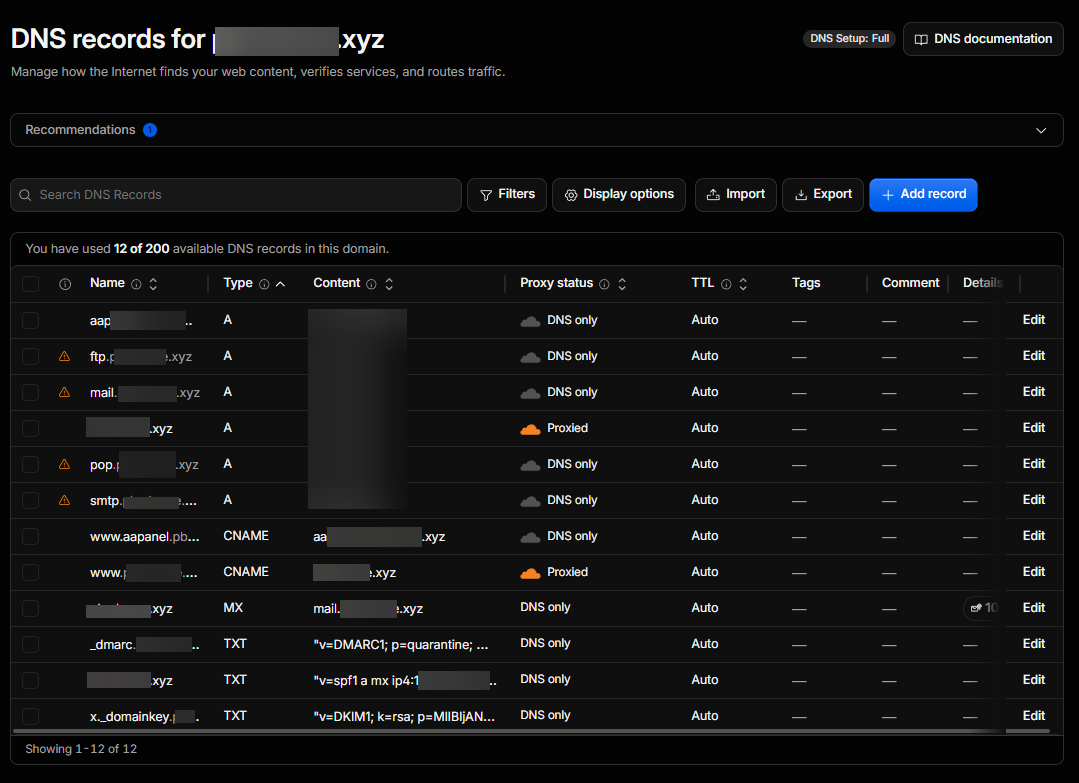Select the ftp A record checkbox
The image size is (1079, 783).
(x=30, y=356)
